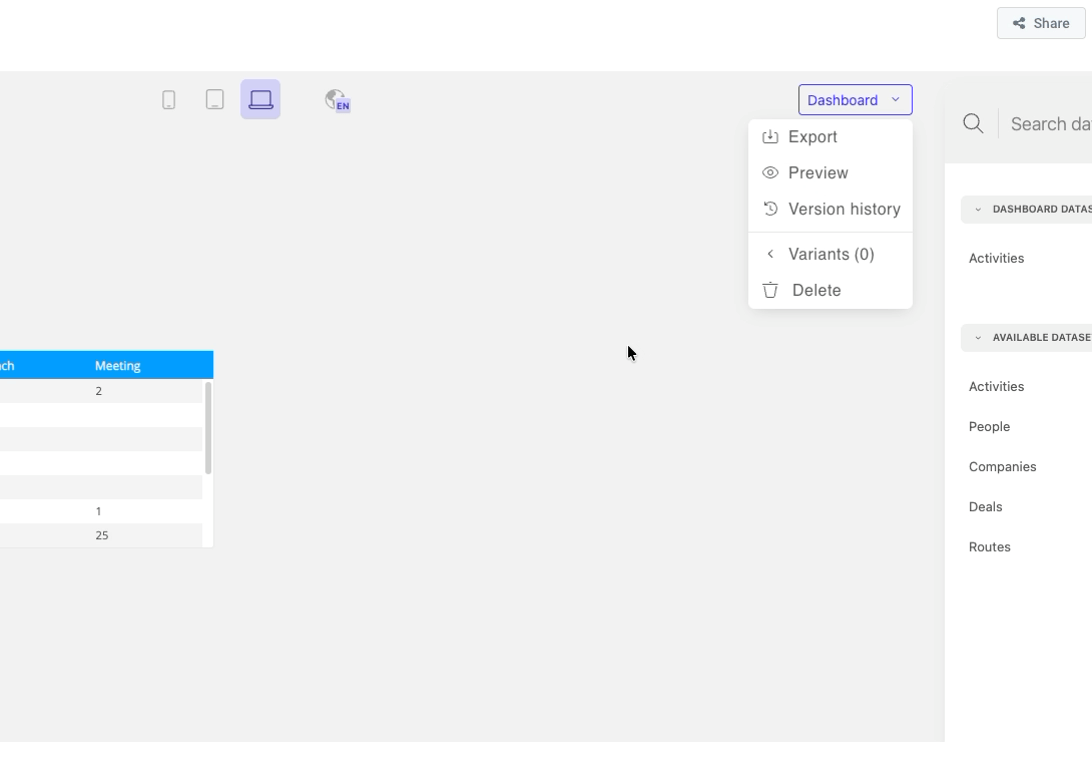Click the Meeting cell with value 25
Viewport: 1092px width, 762px height.
coord(102,536)
